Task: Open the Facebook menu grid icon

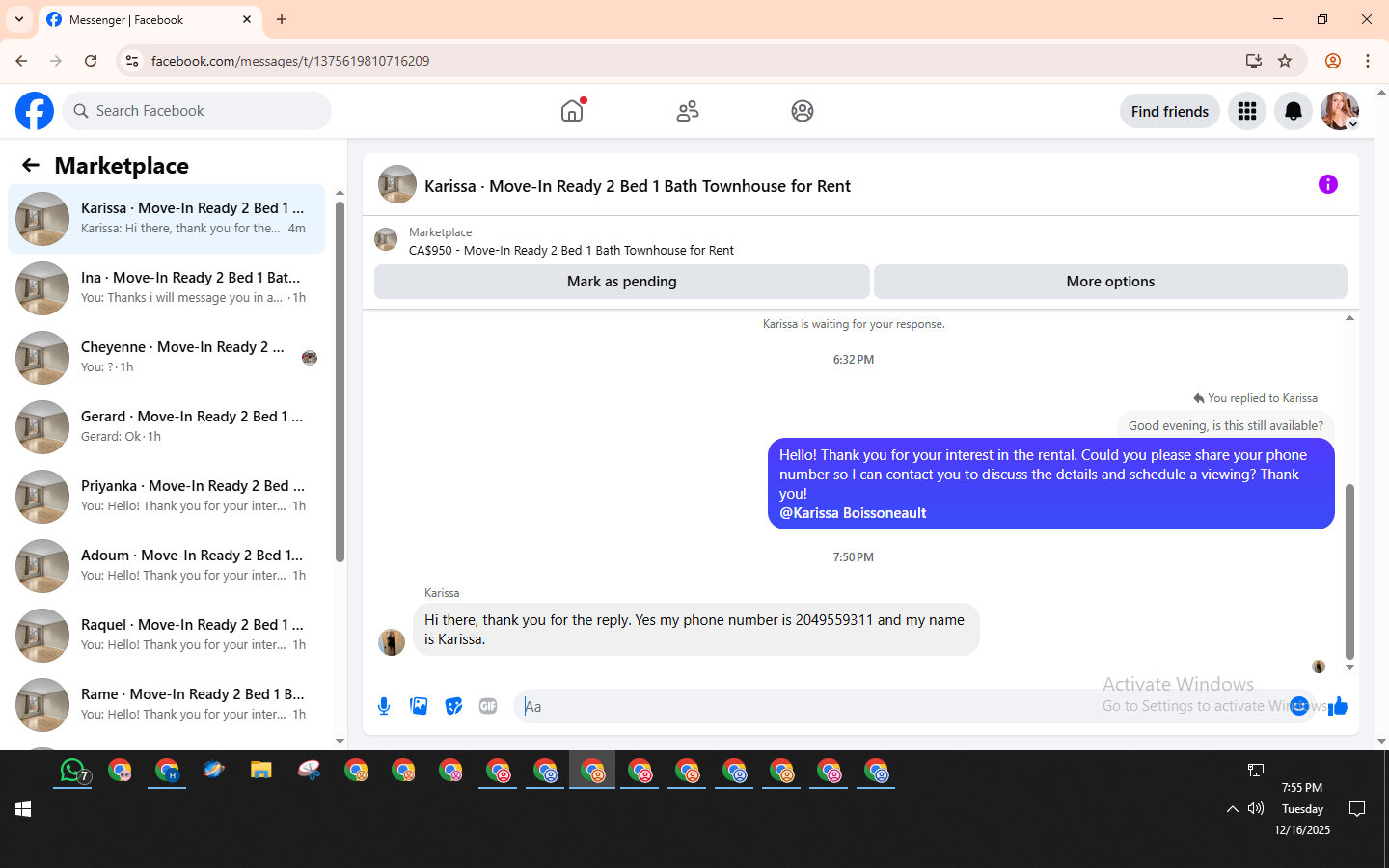Action: pyautogui.click(x=1247, y=111)
